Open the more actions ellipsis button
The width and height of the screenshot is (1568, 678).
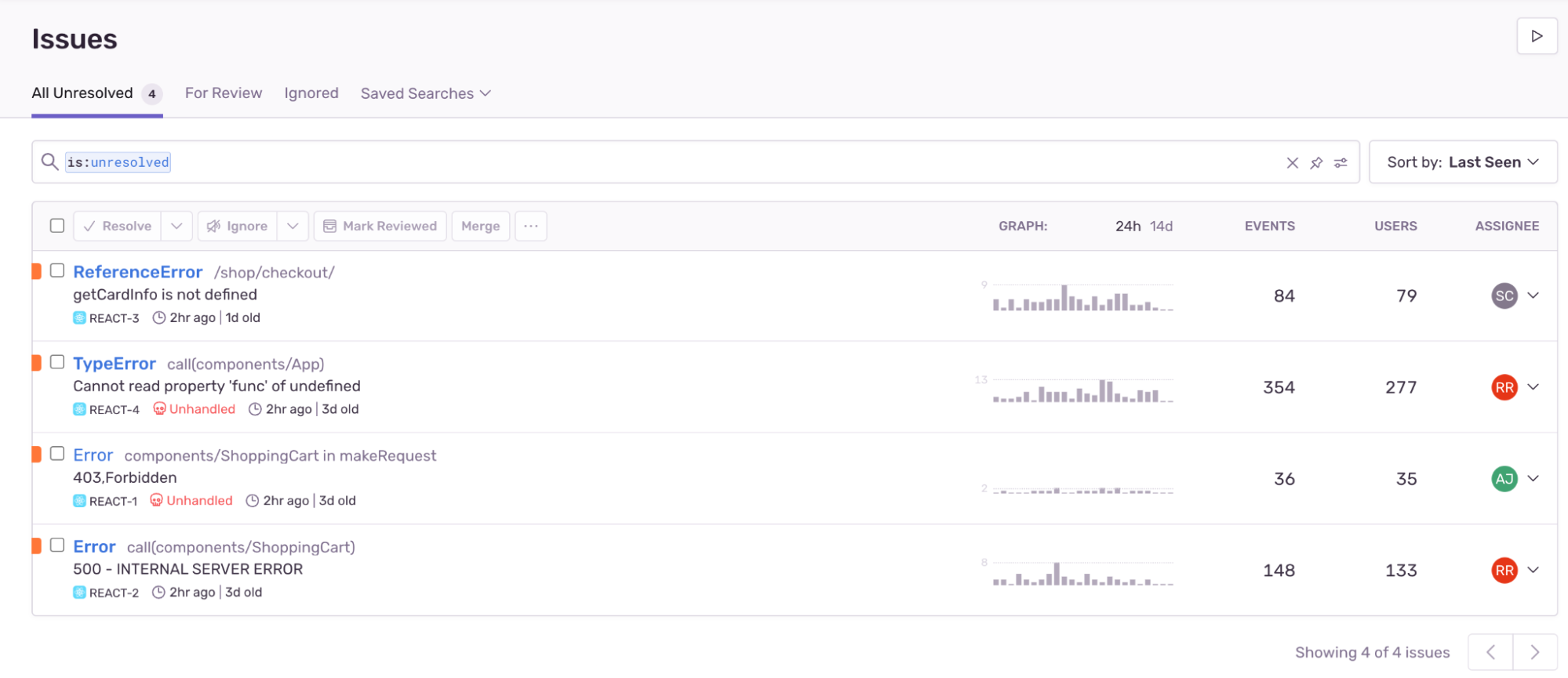click(531, 226)
